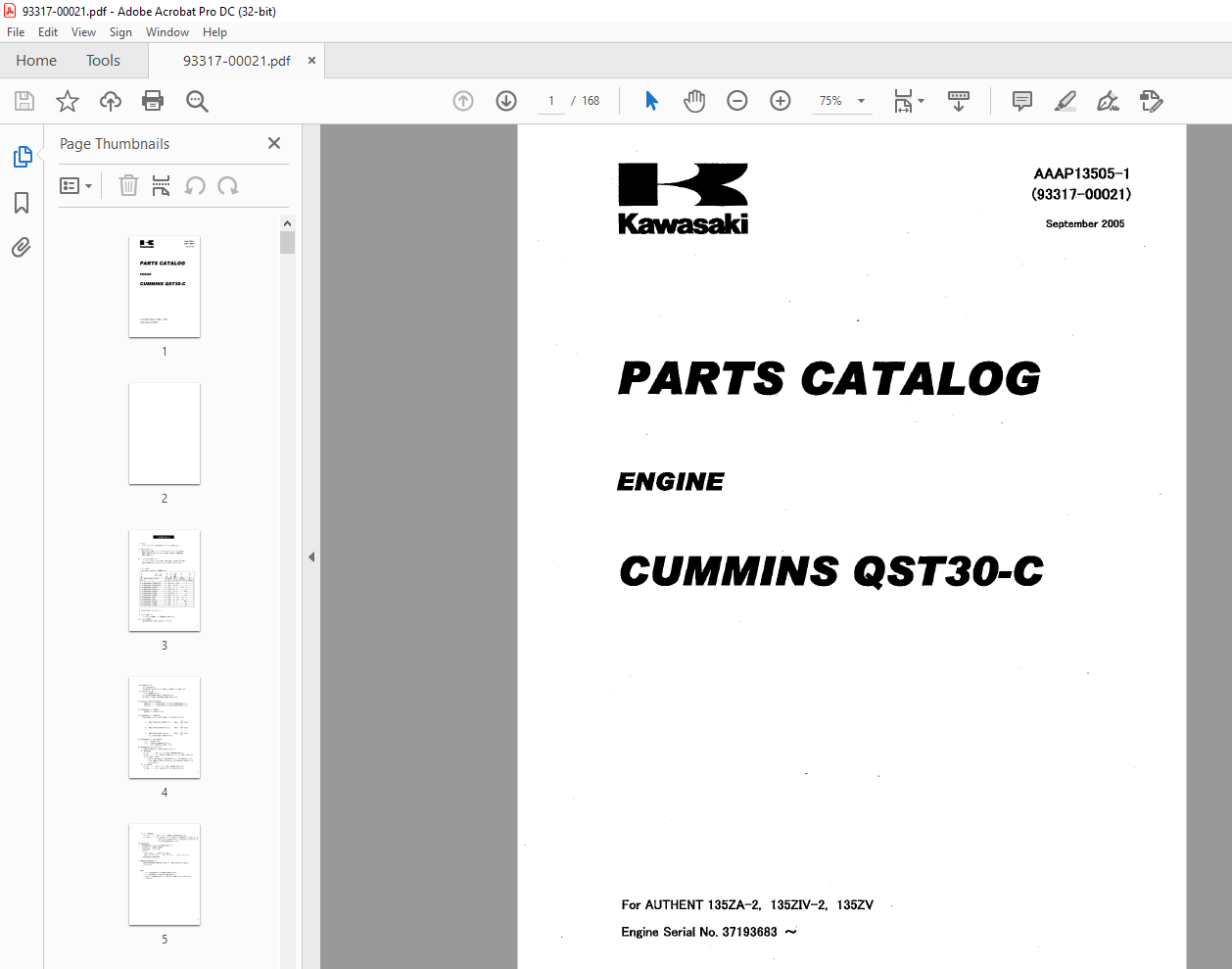
Task: Open the fit page options icon
Action: tap(908, 101)
